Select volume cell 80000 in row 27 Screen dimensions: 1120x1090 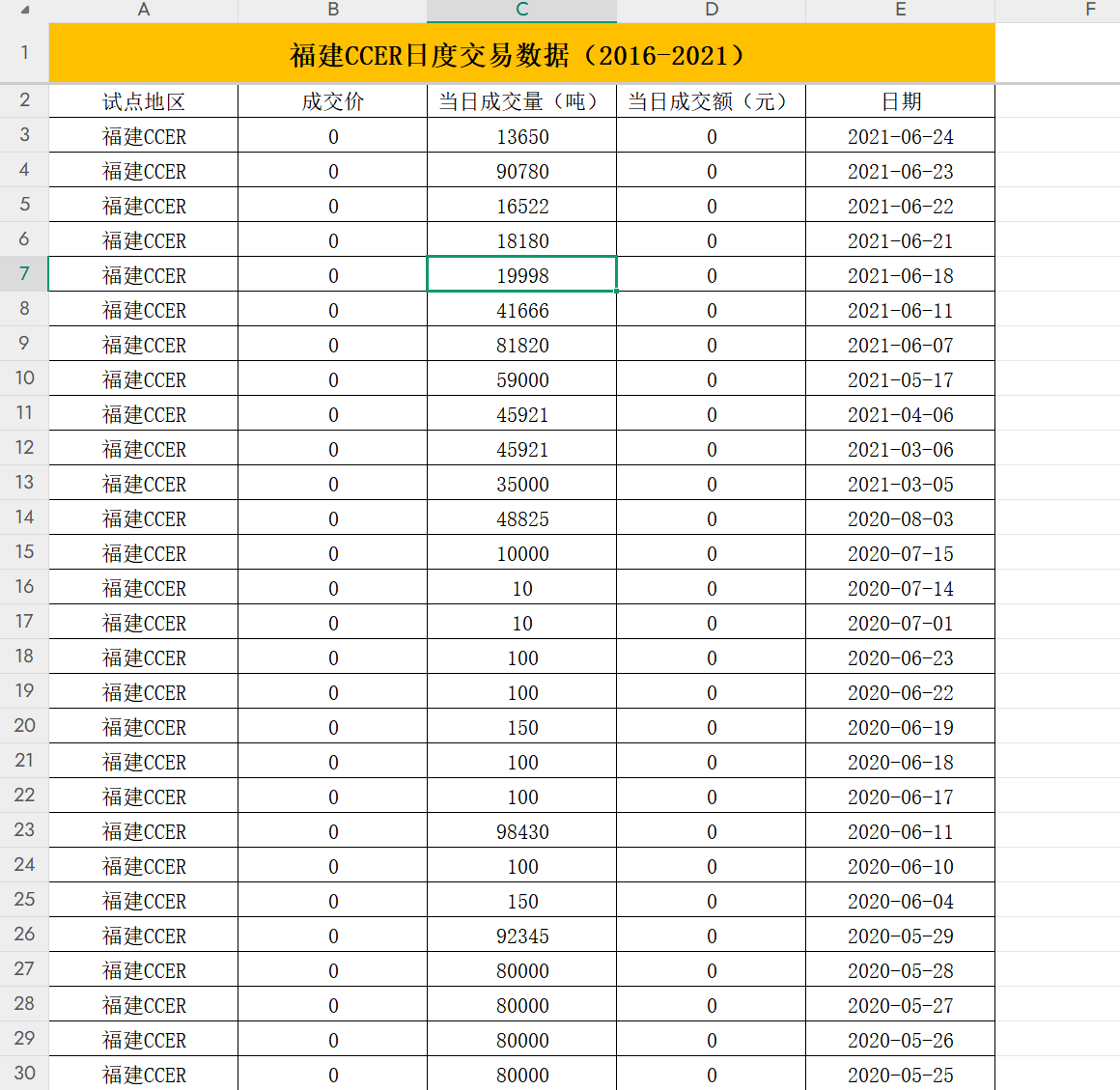point(521,970)
